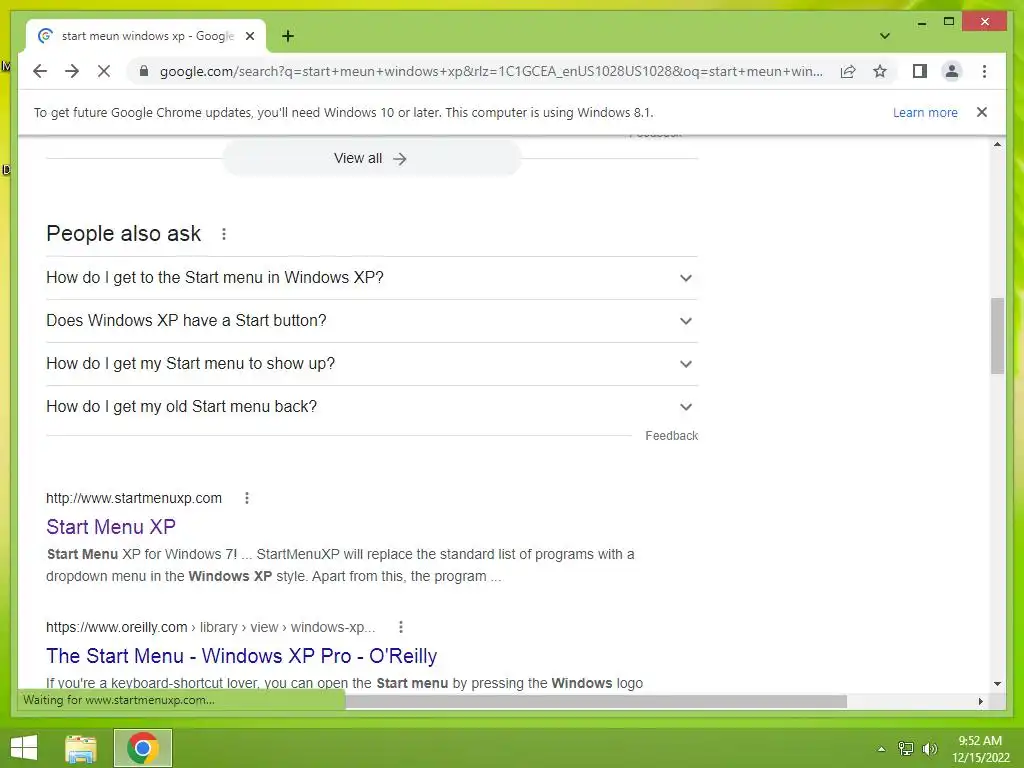This screenshot has height=768, width=1024.
Task: Open the Chrome profile avatar
Action: (x=952, y=71)
